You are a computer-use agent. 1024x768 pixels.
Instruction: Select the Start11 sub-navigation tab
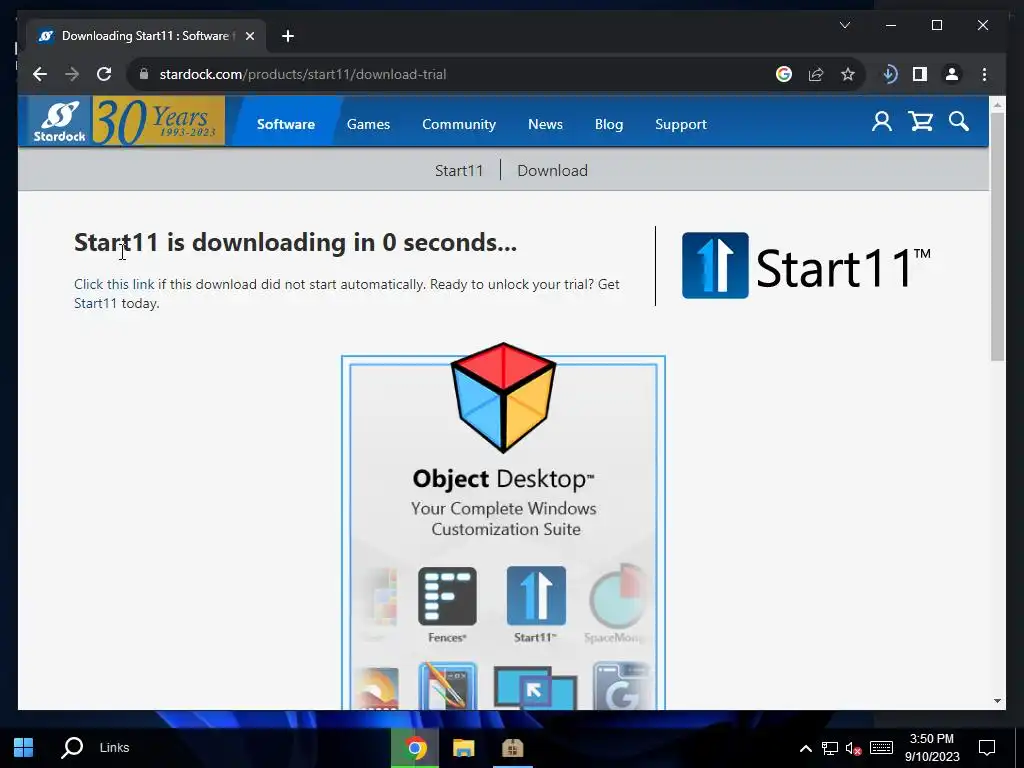coord(459,170)
